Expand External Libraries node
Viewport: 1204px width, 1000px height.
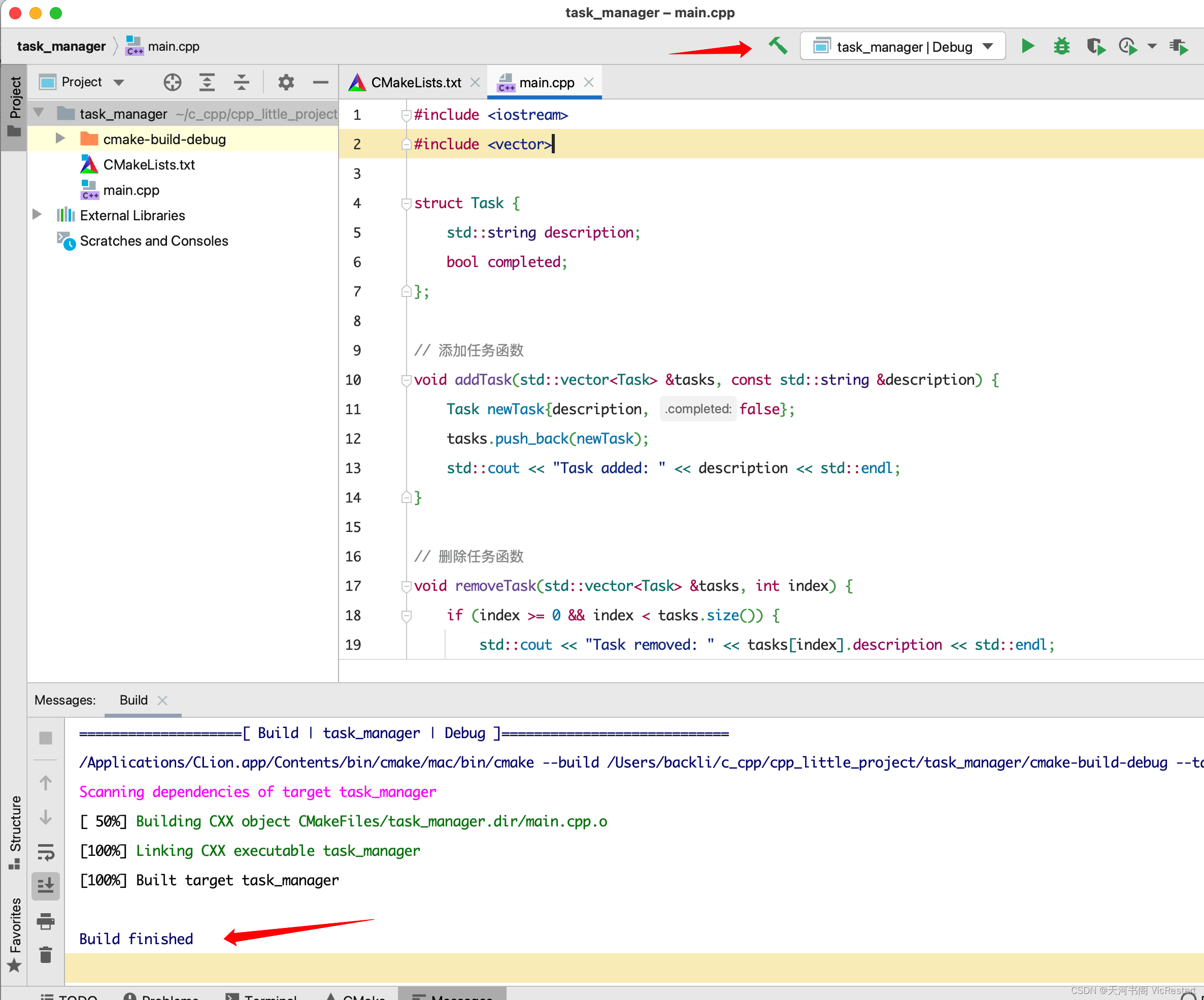click(x=37, y=214)
